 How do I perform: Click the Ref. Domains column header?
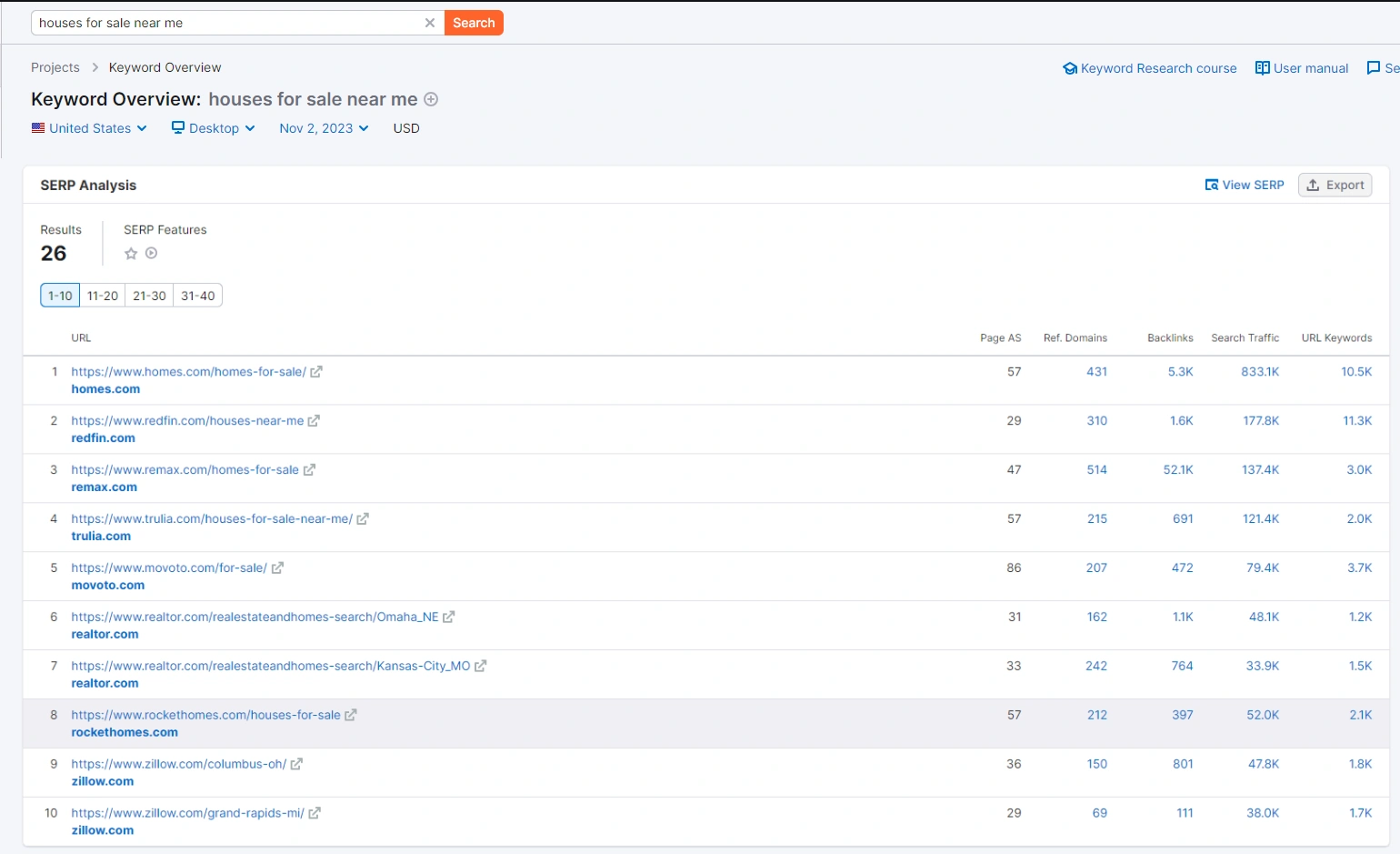click(x=1075, y=338)
